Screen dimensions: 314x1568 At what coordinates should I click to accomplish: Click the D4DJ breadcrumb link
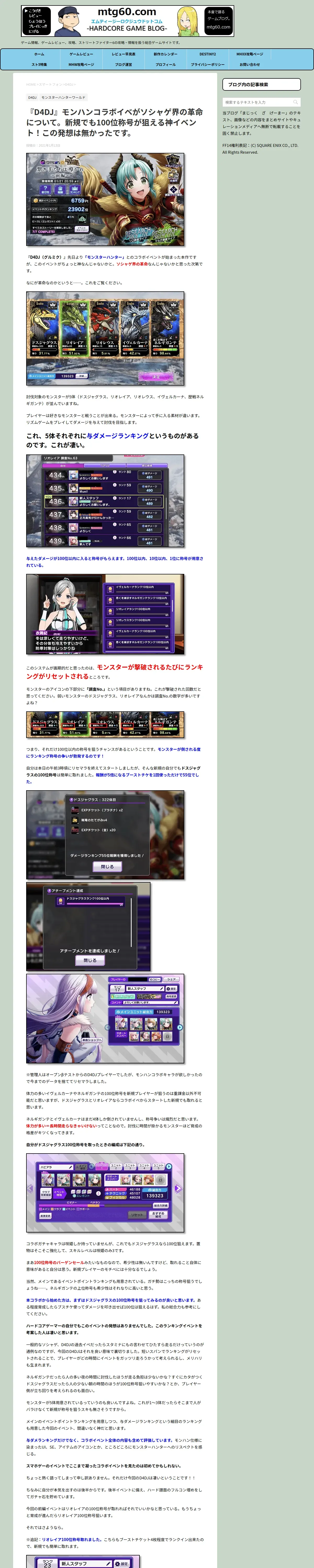click(69, 85)
